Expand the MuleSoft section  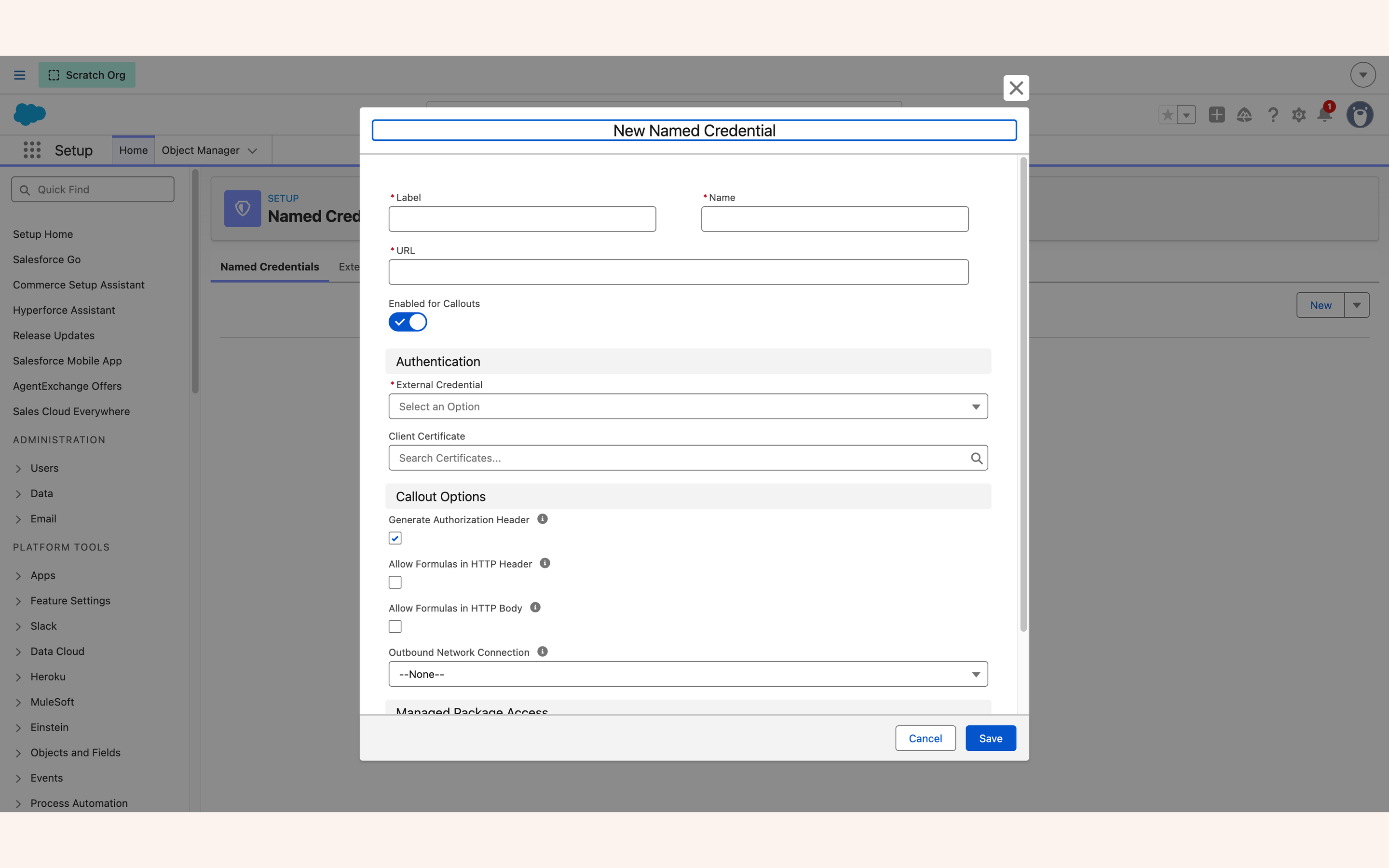tap(18, 703)
